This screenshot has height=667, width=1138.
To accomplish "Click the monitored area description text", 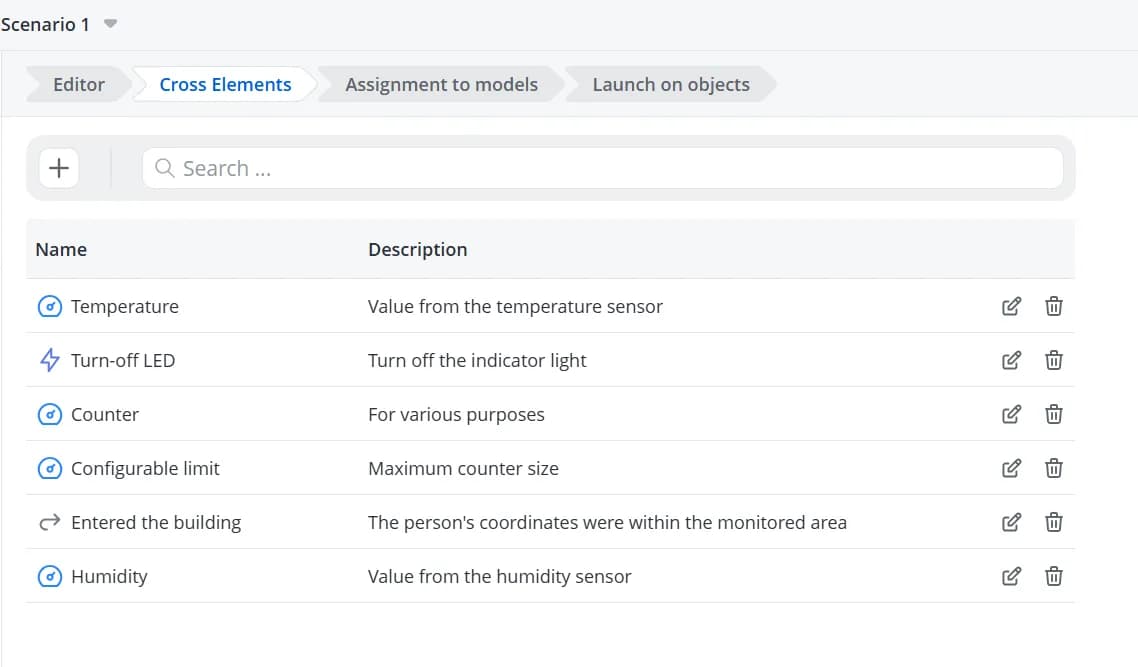I will 607,523.
